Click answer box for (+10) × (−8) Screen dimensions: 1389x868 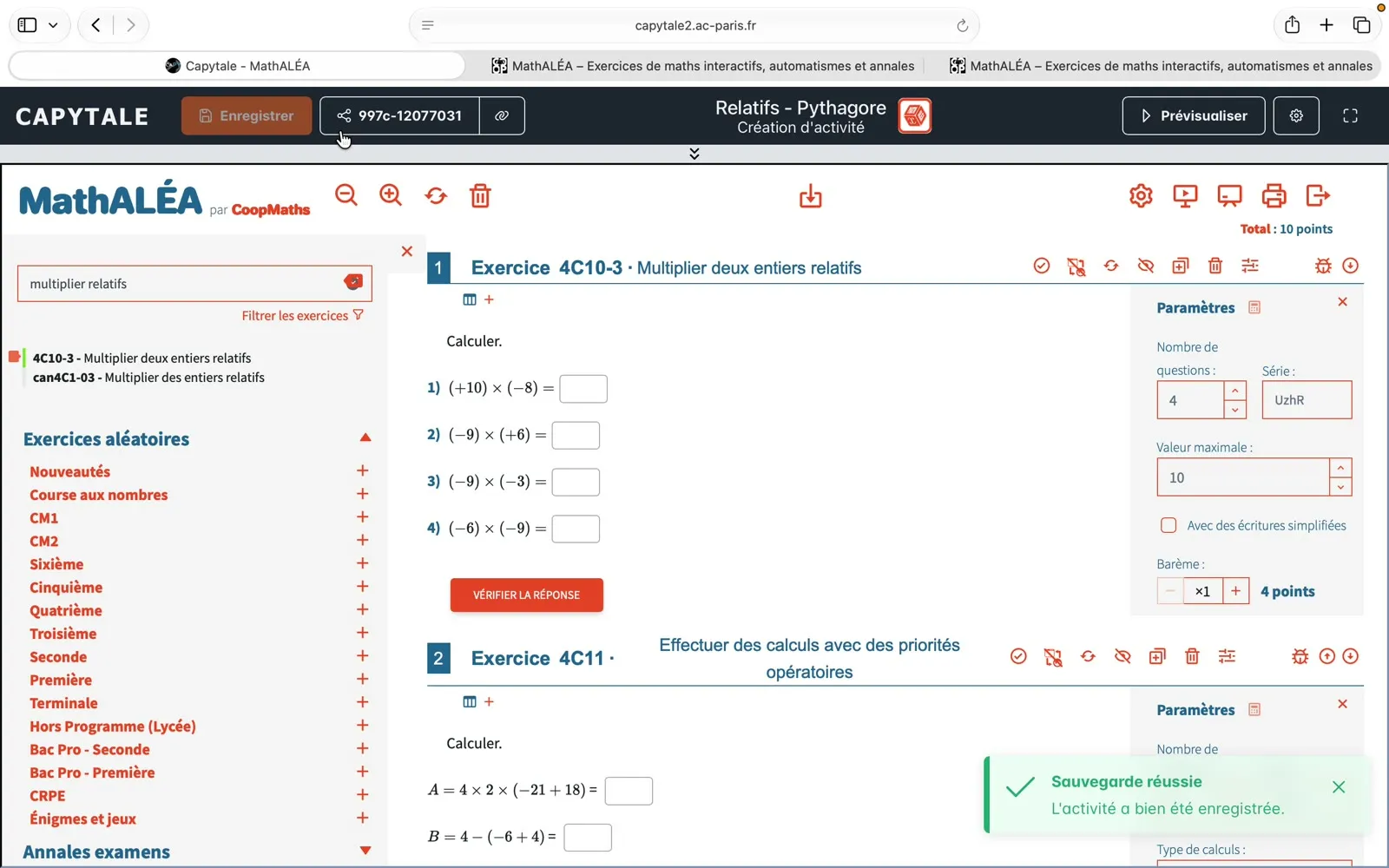[583, 388]
